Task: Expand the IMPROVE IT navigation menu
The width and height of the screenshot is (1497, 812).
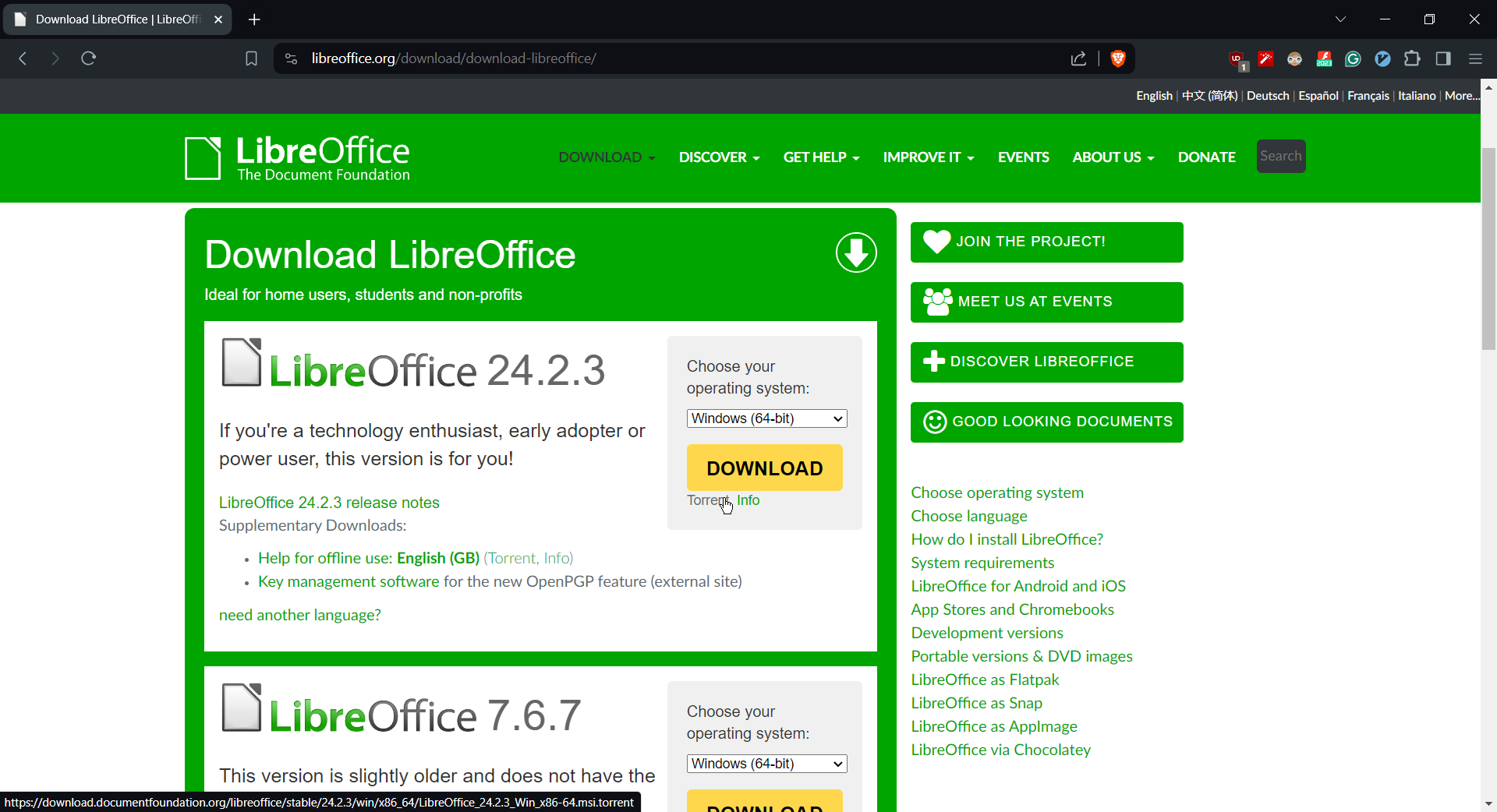Action: pyautogui.click(x=929, y=157)
